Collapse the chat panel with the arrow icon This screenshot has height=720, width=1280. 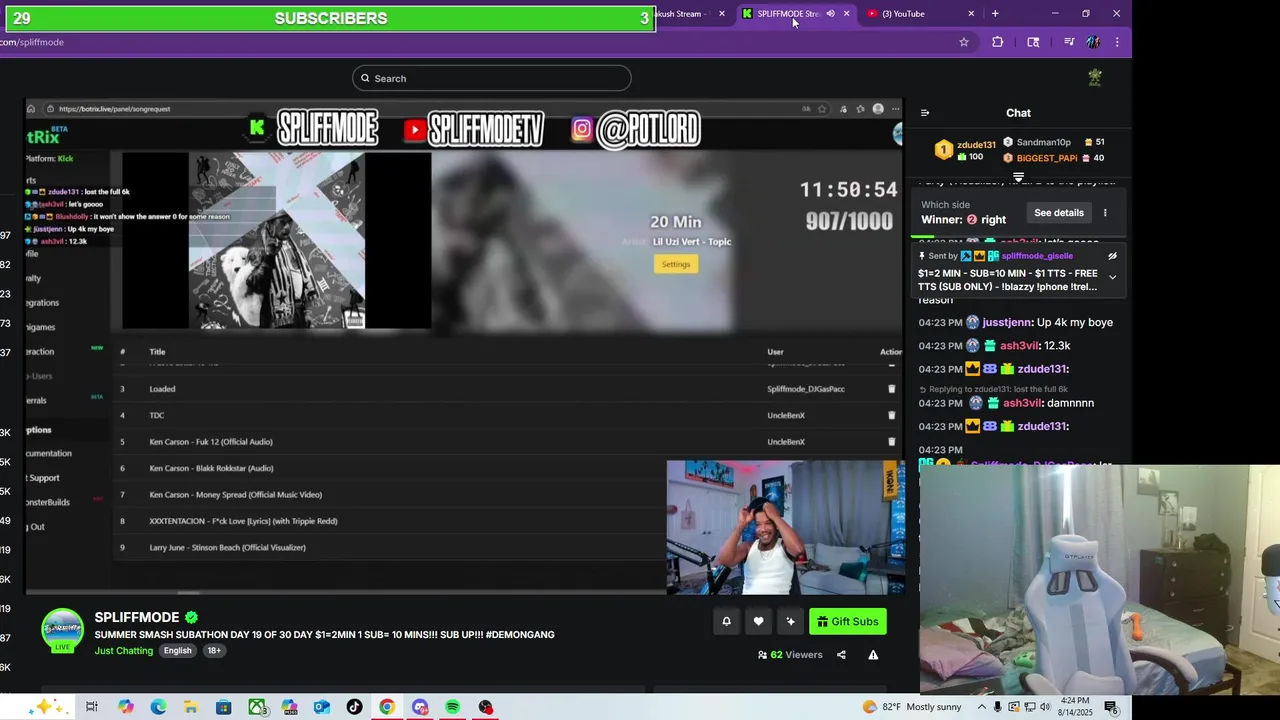(x=925, y=113)
